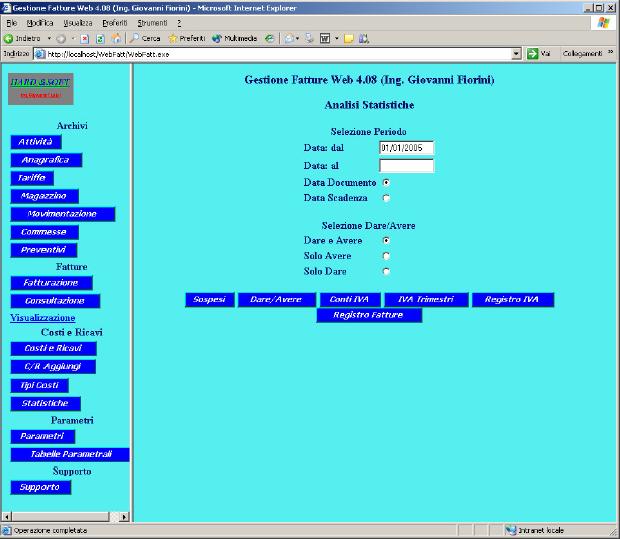The image size is (620, 539).
Task: Click the page icon in the address bar
Action: point(40,54)
